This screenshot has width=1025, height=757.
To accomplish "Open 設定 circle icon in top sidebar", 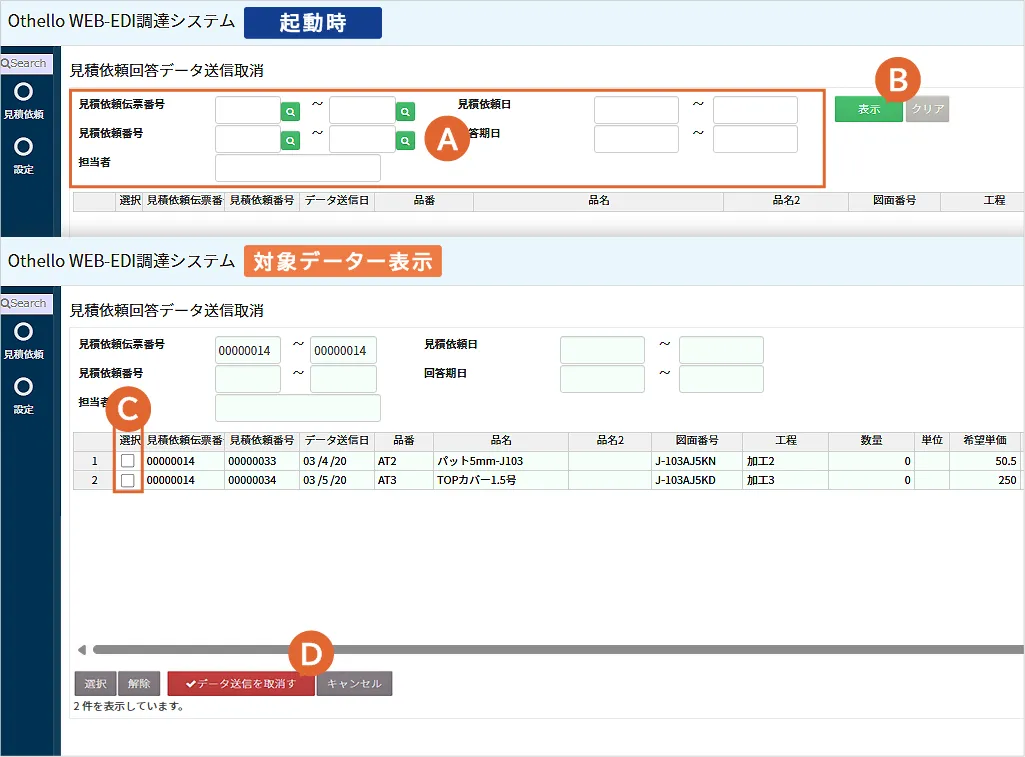I will click(x=24, y=146).
